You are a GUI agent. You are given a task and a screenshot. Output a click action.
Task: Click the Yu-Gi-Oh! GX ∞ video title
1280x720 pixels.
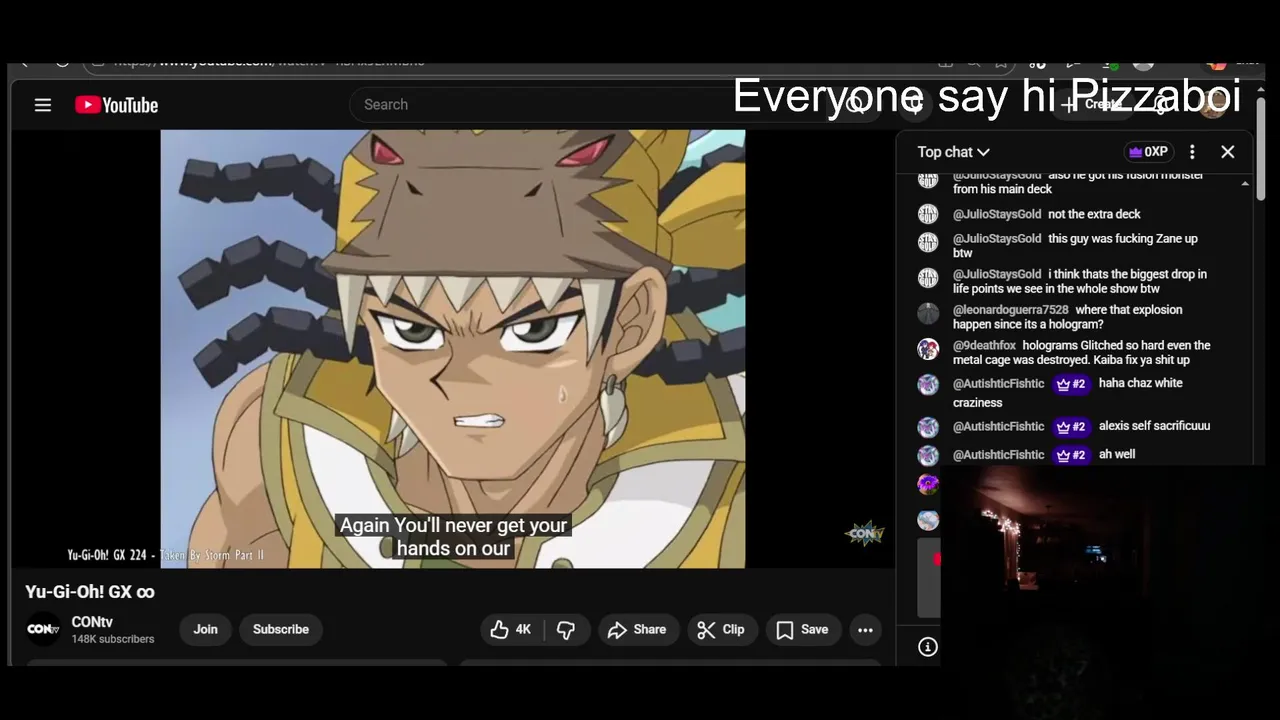90,592
